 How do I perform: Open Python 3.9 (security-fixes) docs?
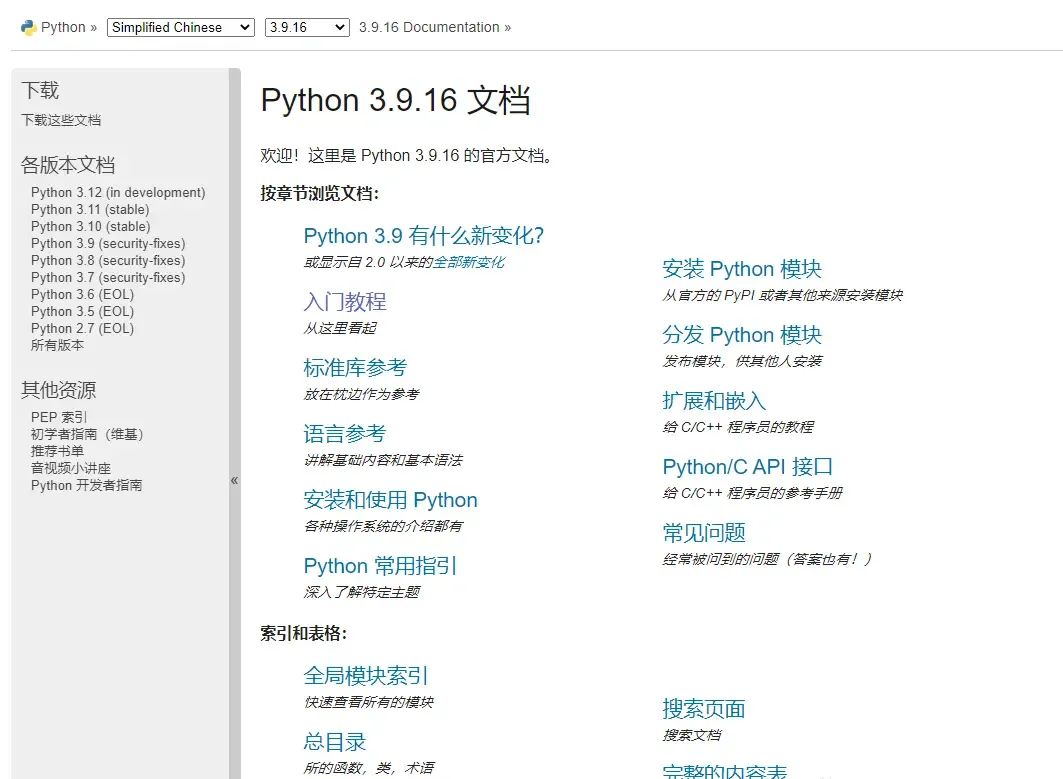click(x=108, y=243)
